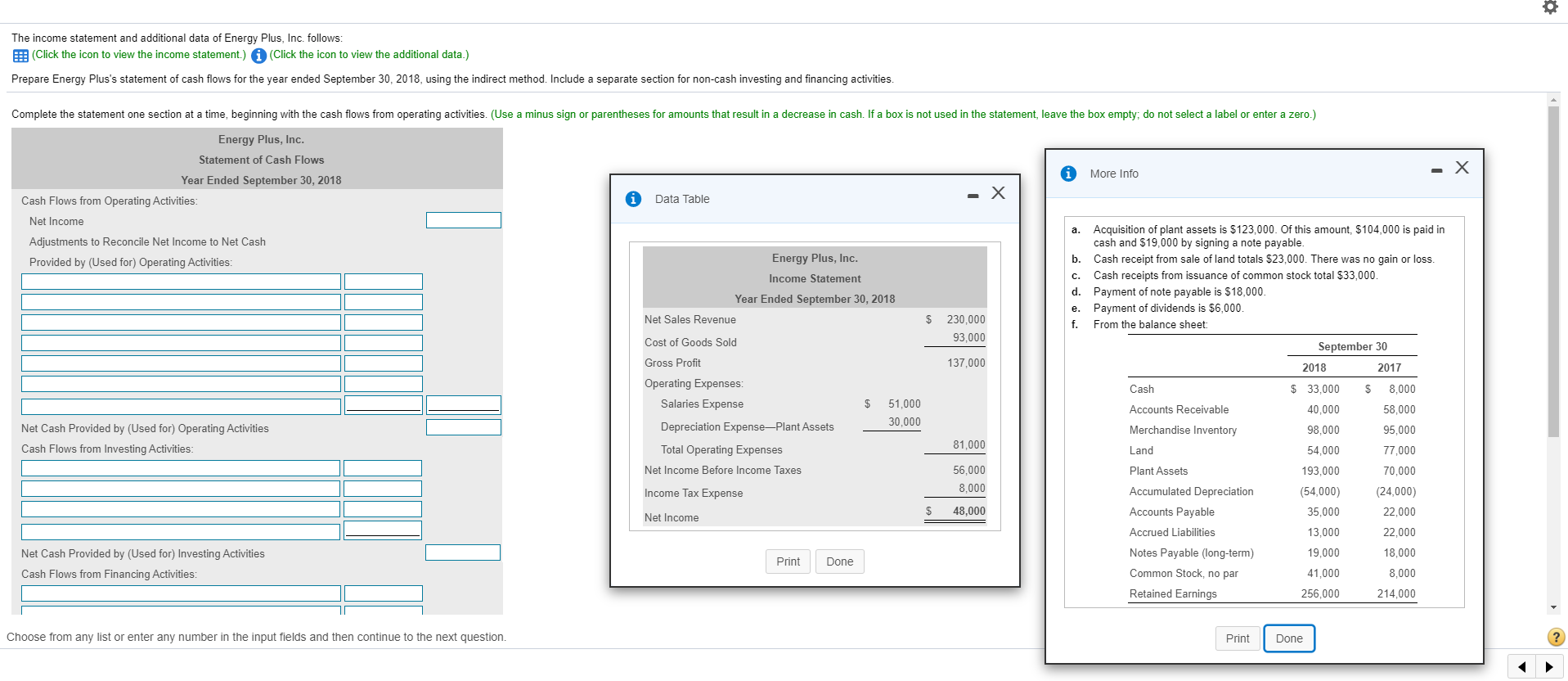Click the Net Income 48,000 value
This screenshot has width=1568, height=681.
coord(969,511)
